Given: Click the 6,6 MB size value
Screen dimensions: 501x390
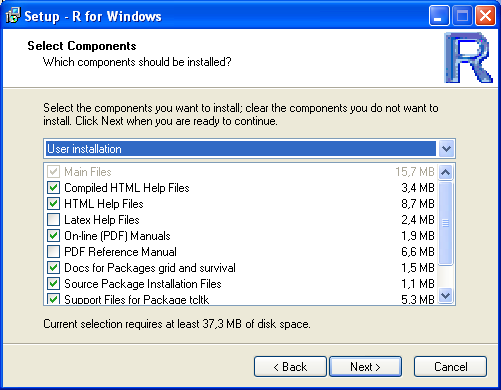Looking at the screenshot, I should coord(418,252).
